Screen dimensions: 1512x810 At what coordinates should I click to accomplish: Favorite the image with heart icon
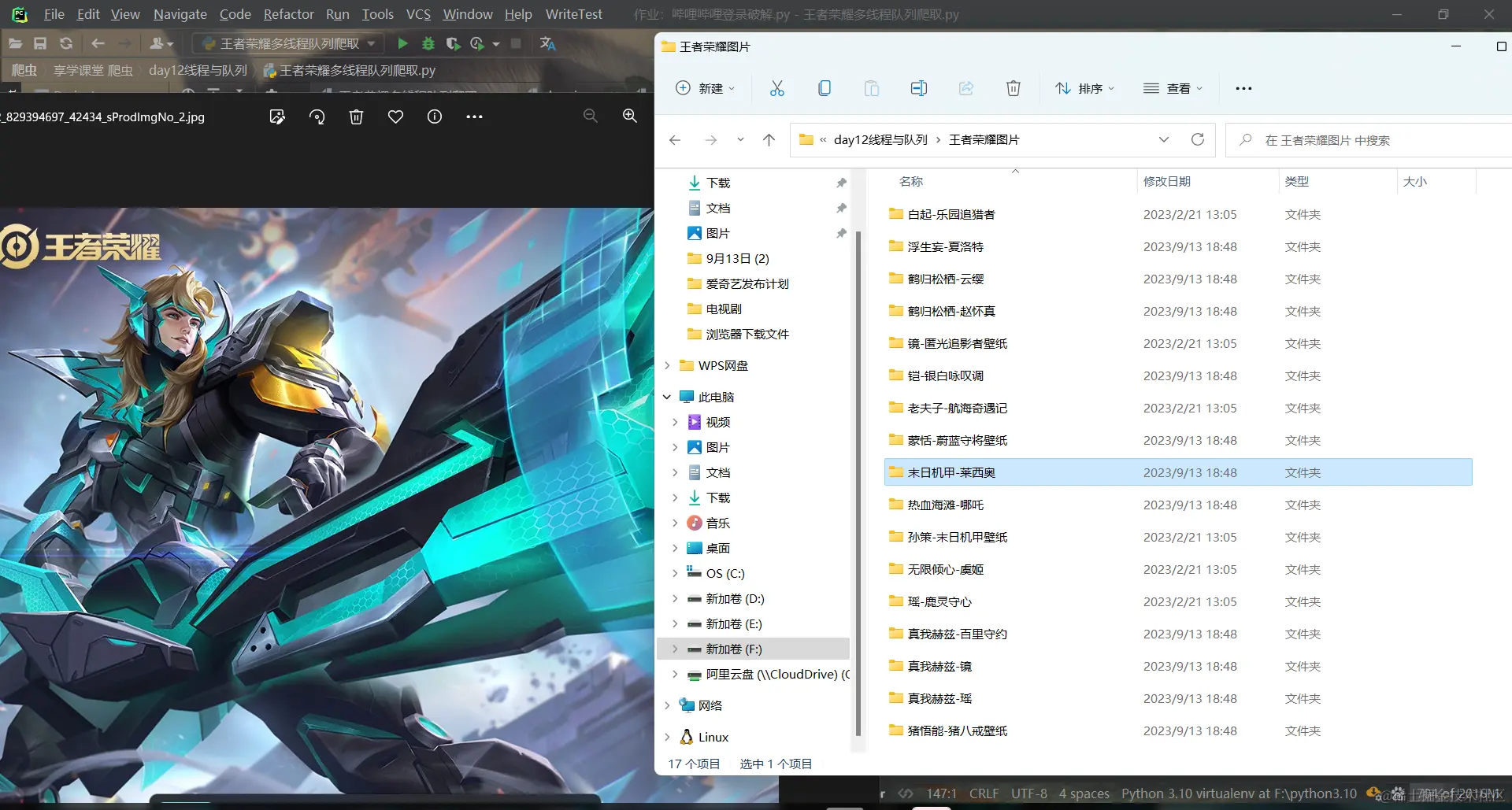coord(395,117)
